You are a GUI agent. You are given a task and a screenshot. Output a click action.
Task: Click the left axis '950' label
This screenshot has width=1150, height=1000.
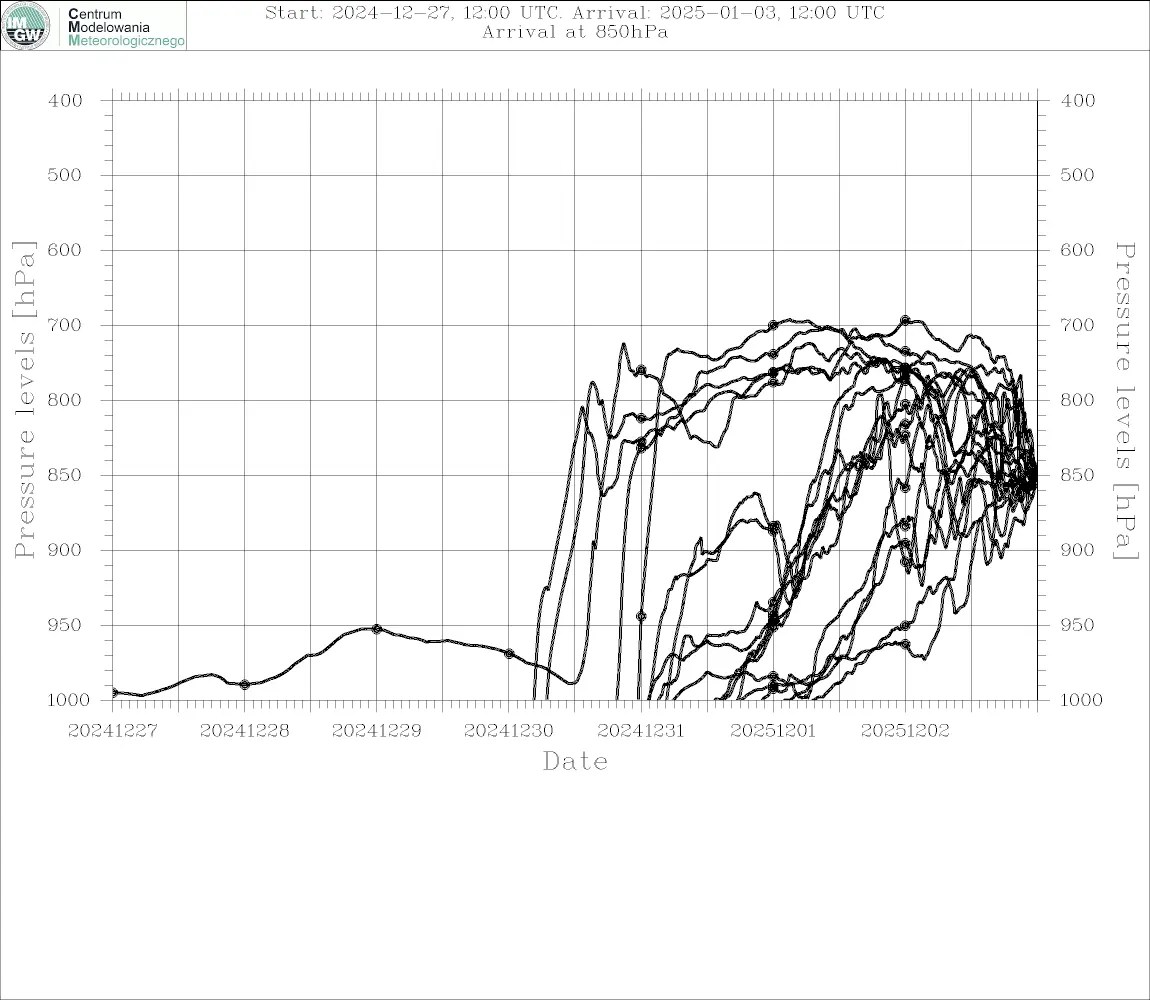coord(65,625)
